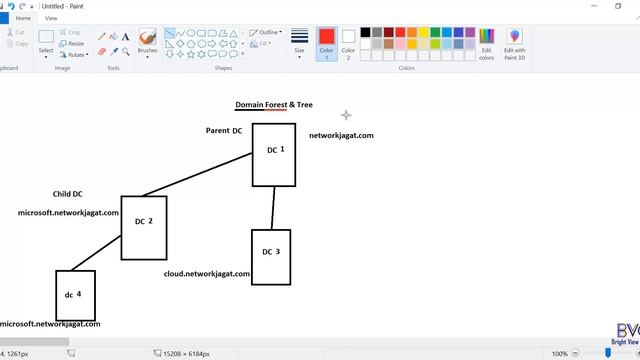Open the Size line thickness dropdown
Screen dimensions: 640x360
click(299, 44)
